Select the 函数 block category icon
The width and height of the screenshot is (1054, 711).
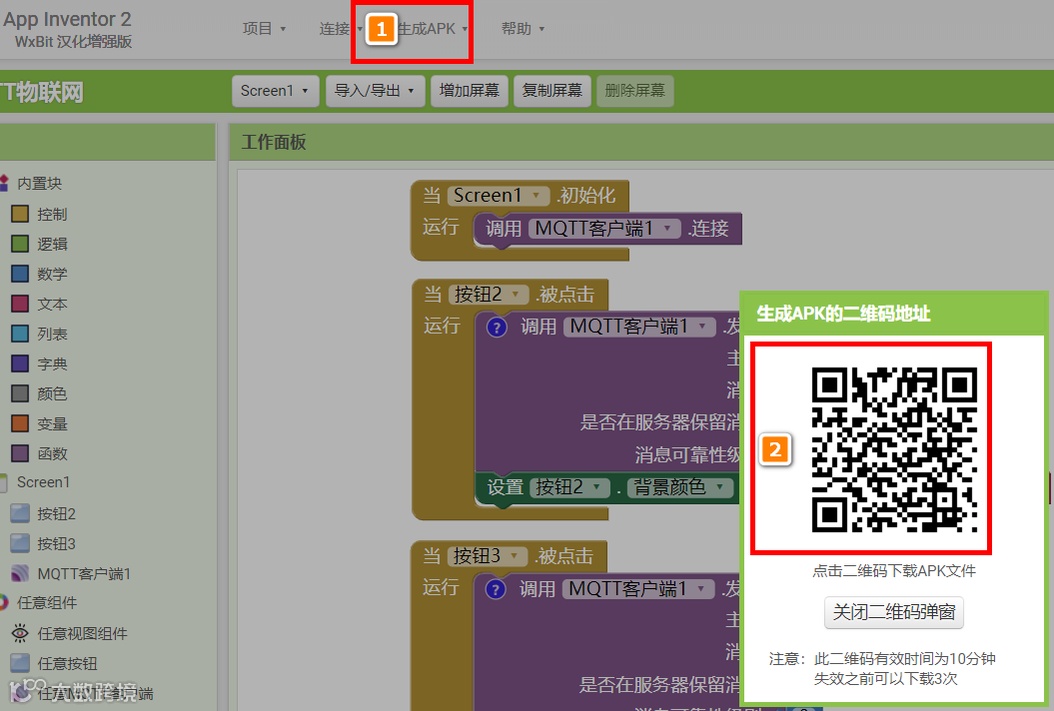[x=20, y=454]
